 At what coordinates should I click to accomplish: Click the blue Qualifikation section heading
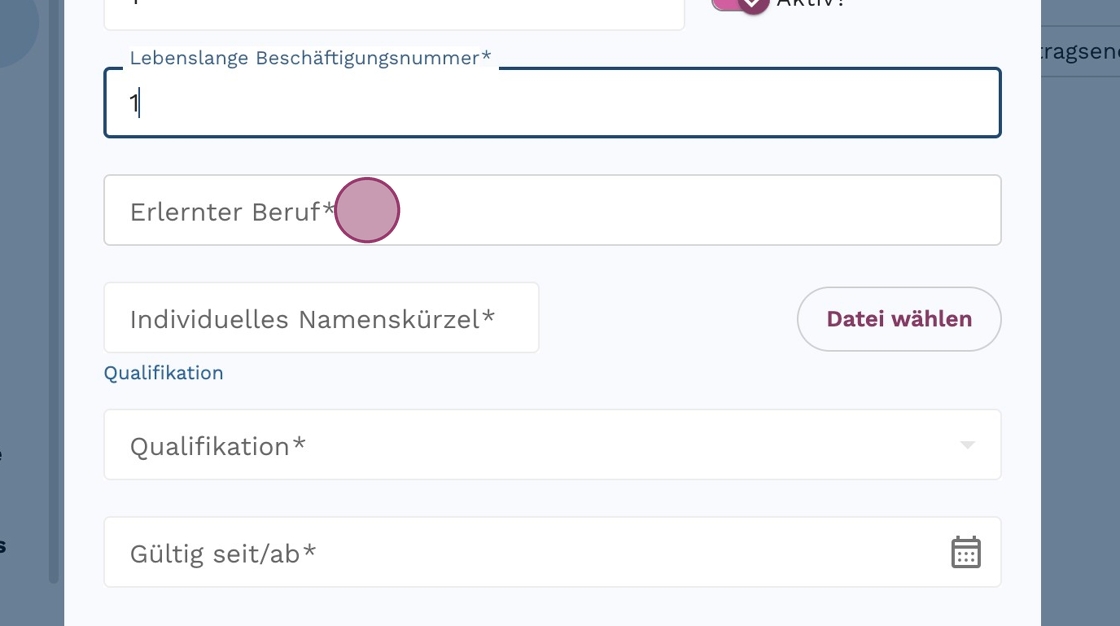click(164, 373)
